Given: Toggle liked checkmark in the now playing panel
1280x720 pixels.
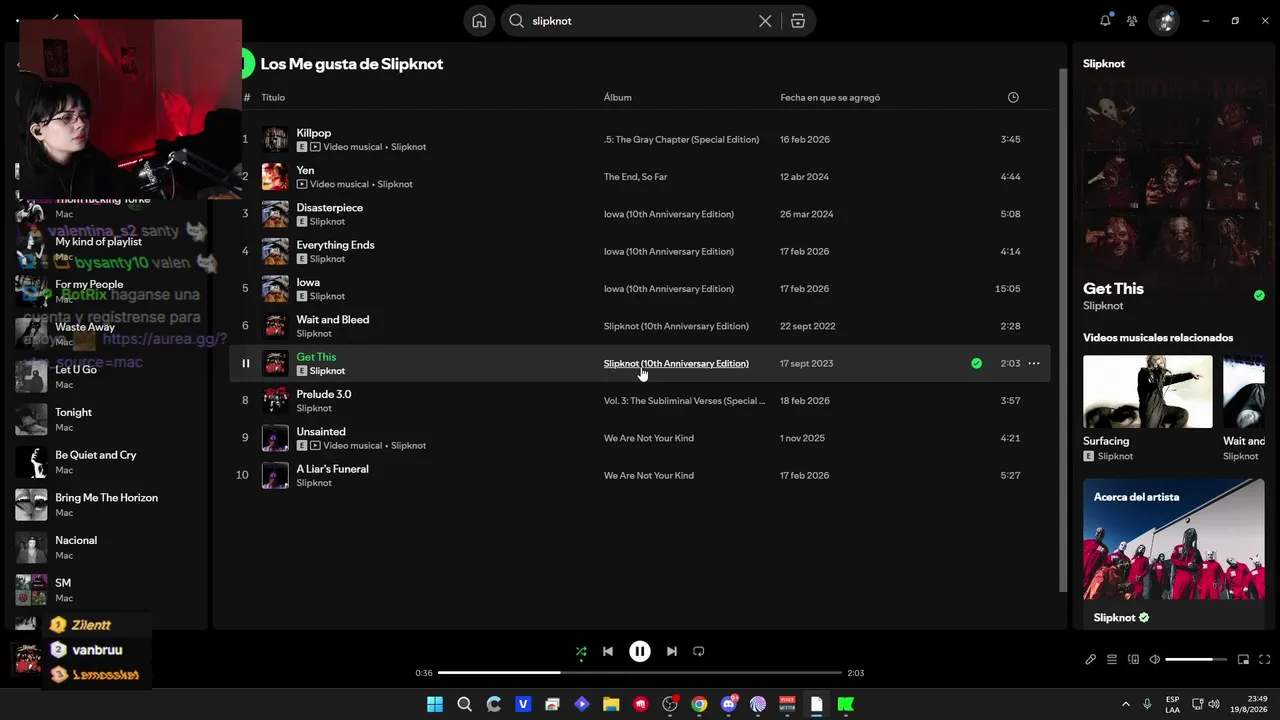Looking at the screenshot, I should pyautogui.click(x=1259, y=295).
